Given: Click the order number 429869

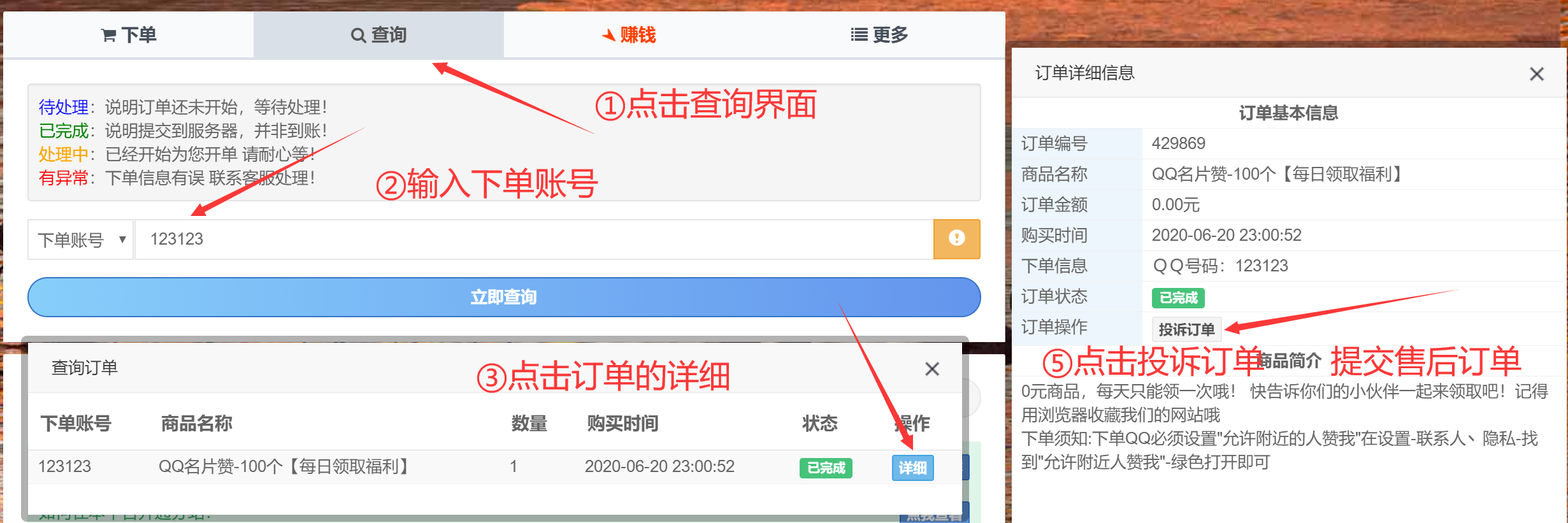Looking at the screenshot, I should point(1178,143).
